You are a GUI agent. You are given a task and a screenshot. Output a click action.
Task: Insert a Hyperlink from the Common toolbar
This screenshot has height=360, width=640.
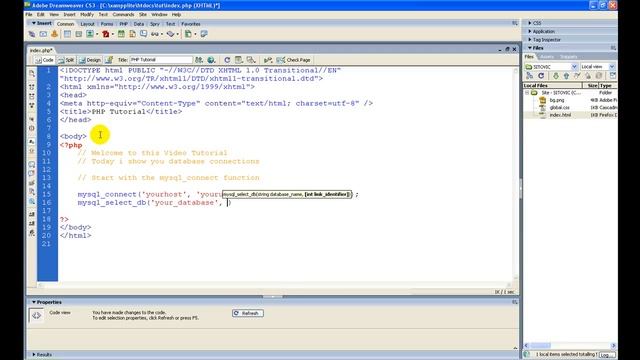coord(32,34)
